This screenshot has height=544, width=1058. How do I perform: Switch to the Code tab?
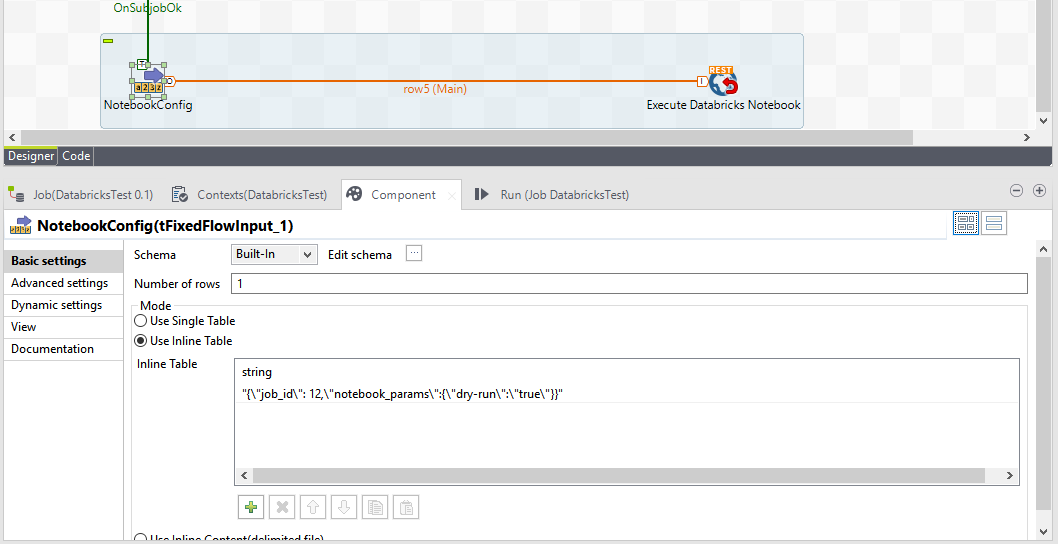click(76, 156)
